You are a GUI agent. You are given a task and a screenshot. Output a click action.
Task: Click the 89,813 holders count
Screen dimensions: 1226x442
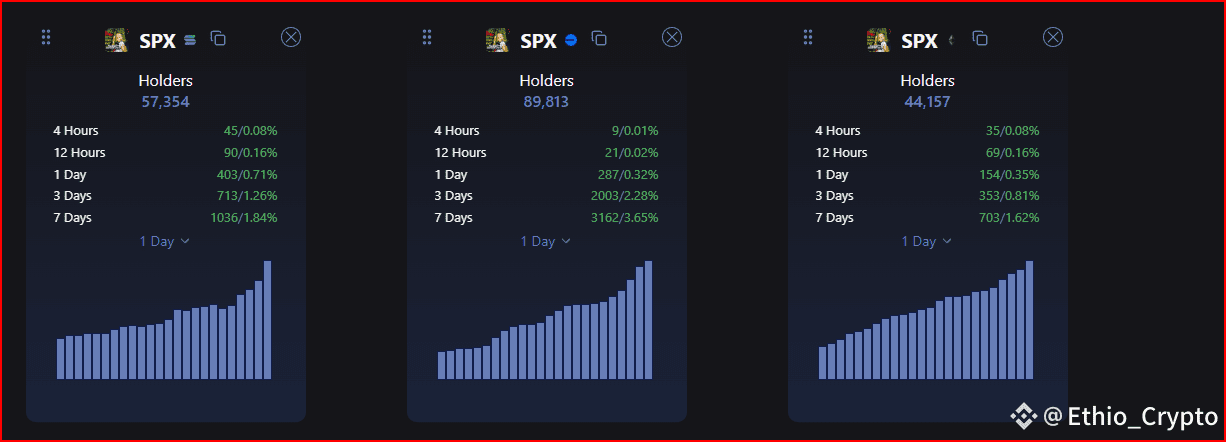pyautogui.click(x=546, y=101)
